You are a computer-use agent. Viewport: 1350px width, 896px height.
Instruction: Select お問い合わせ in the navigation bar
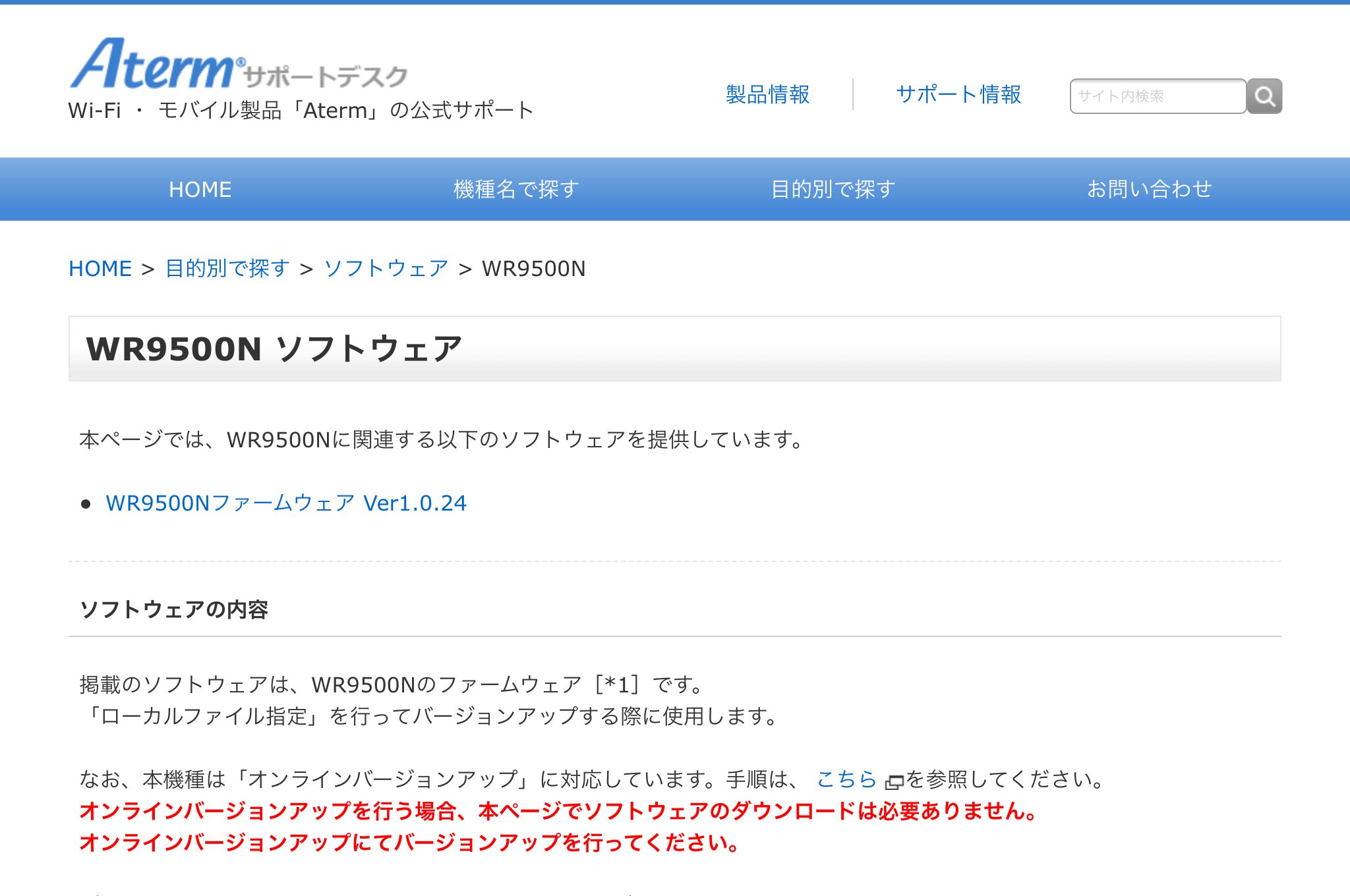pyautogui.click(x=1149, y=189)
